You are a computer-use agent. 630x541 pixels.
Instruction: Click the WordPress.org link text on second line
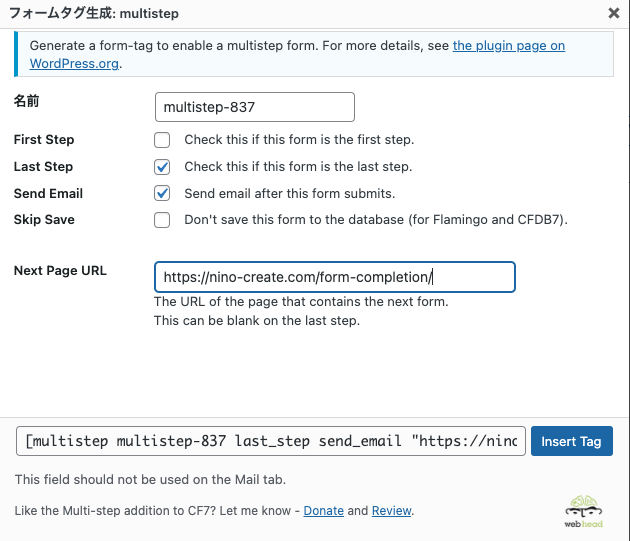coord(74,64)
